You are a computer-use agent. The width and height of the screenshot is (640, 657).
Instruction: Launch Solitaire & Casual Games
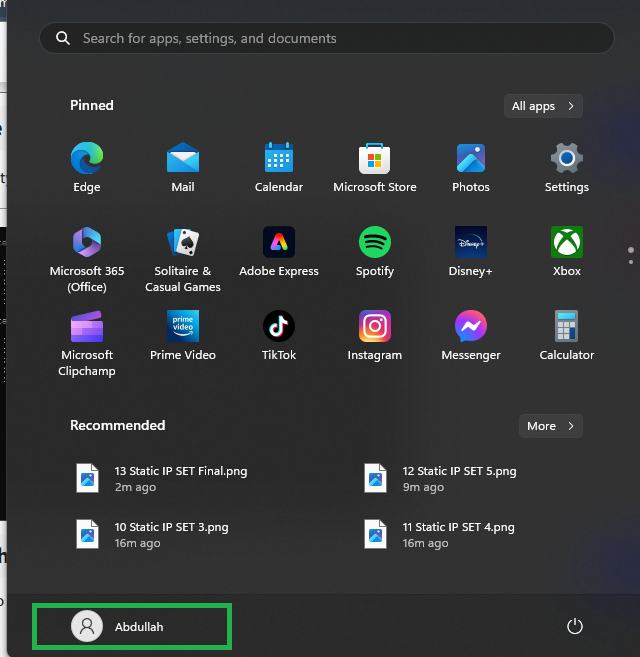point(183,259)
